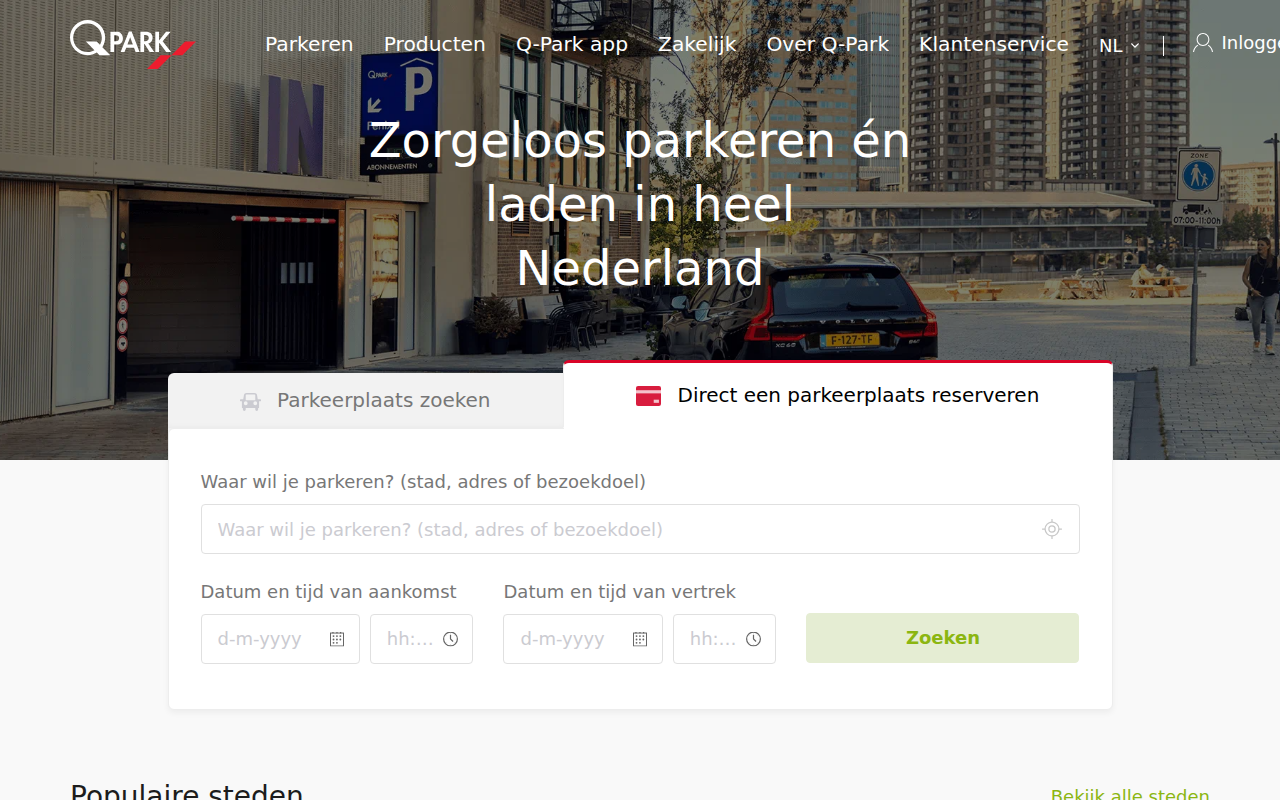The image size is (1280, 800).
Task: Click the Datum en tijd van vertrek label
Action: (620, 592)
